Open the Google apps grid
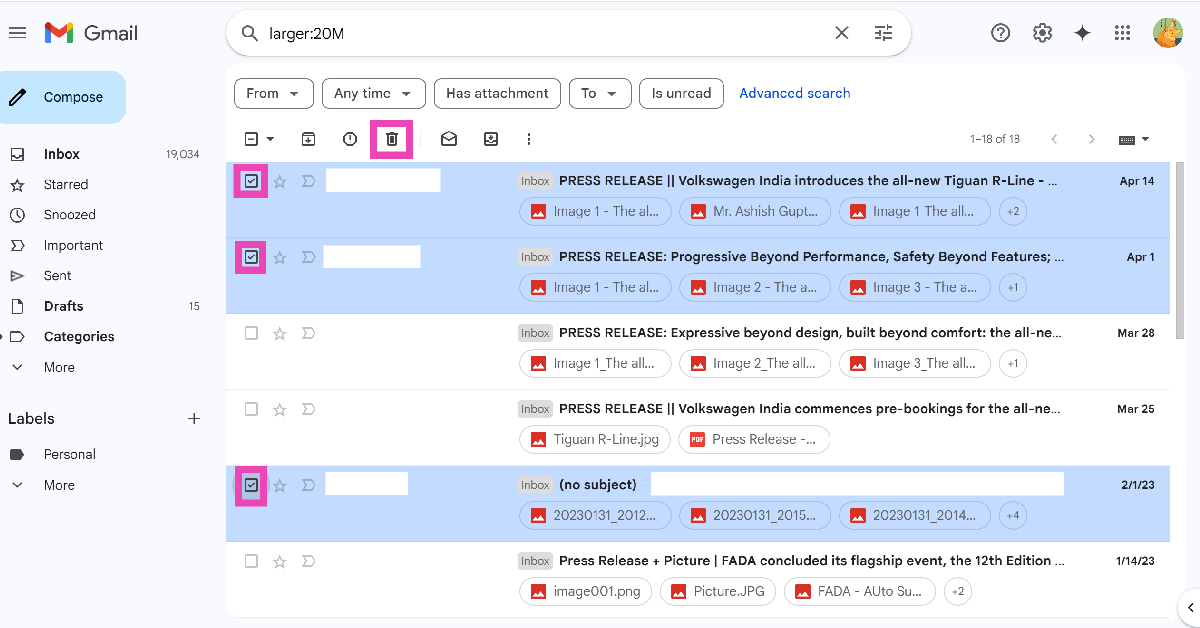This screenshot has width=1200, height=628. pos(1123,33)
